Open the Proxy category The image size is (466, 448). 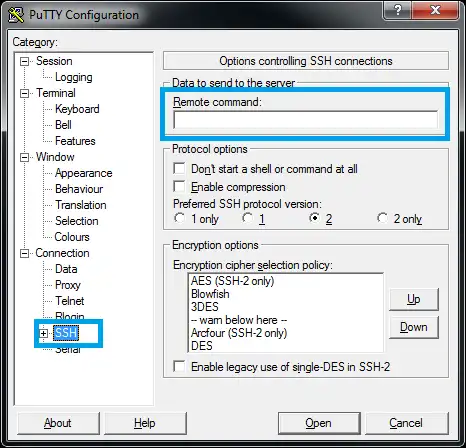click(68, 285)
